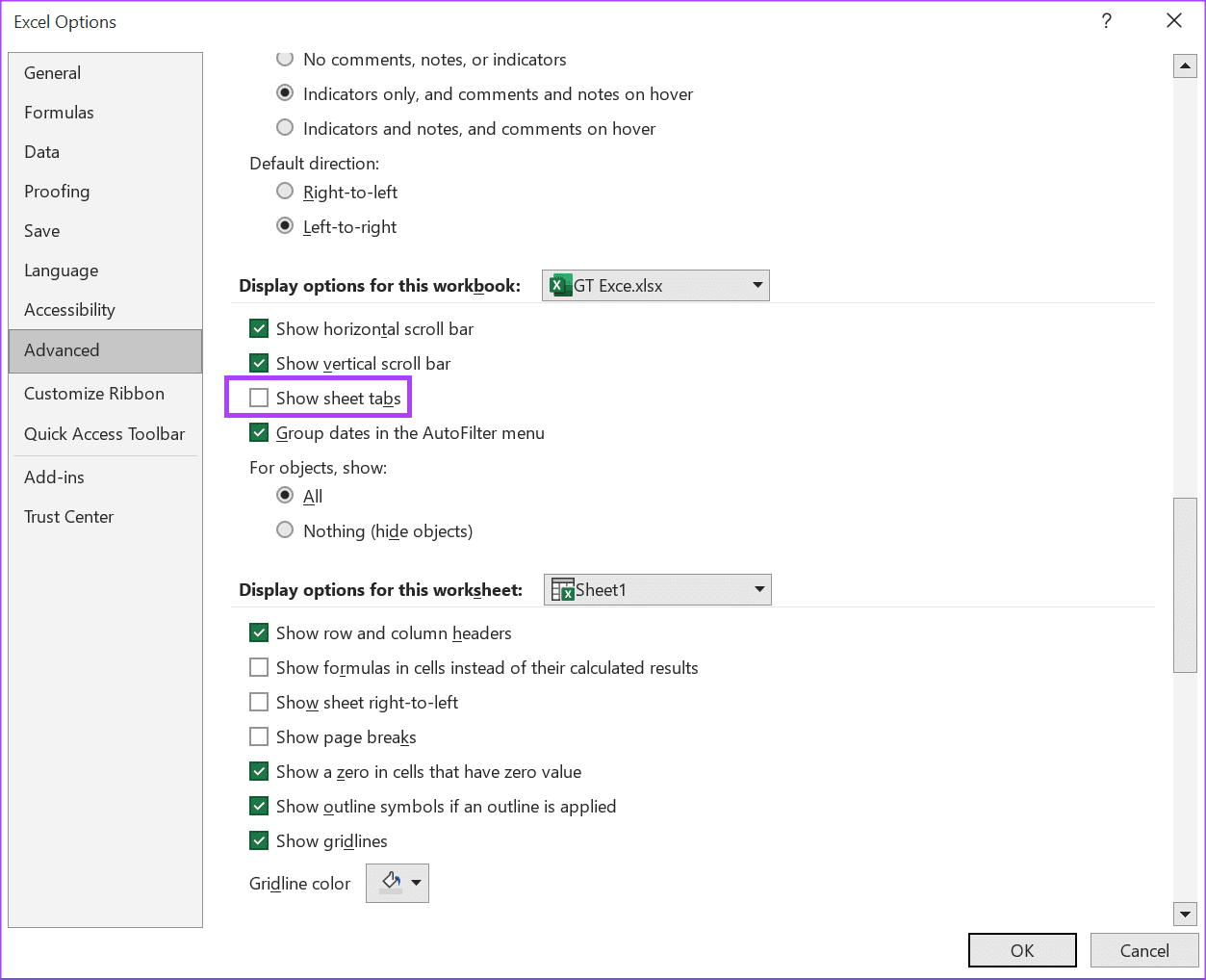Open the Sheet1 worksheet dropdown
The width and height of the screenshot is (1206, 980).
657,590
